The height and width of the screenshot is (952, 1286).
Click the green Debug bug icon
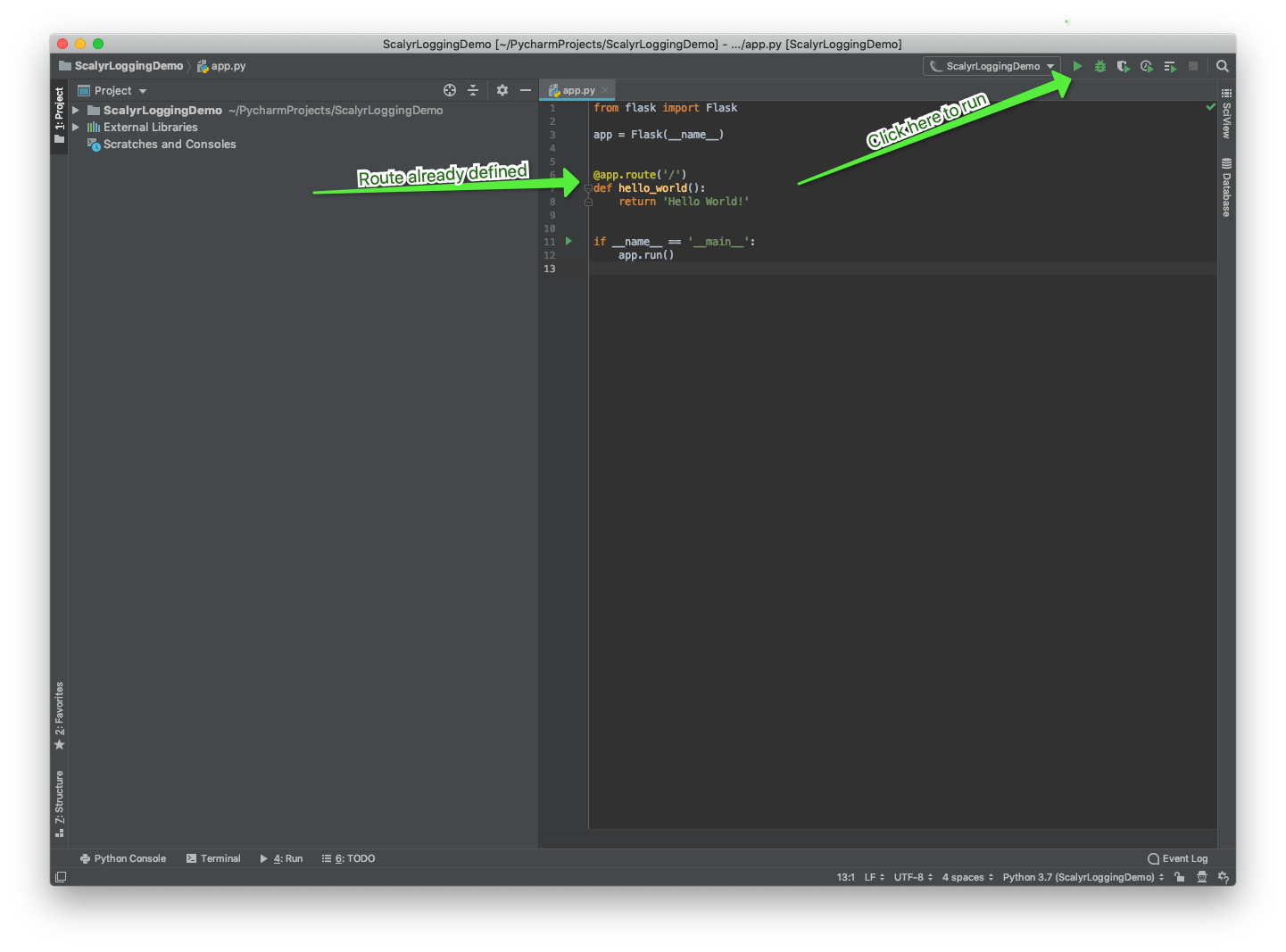tap(1100, 66)
